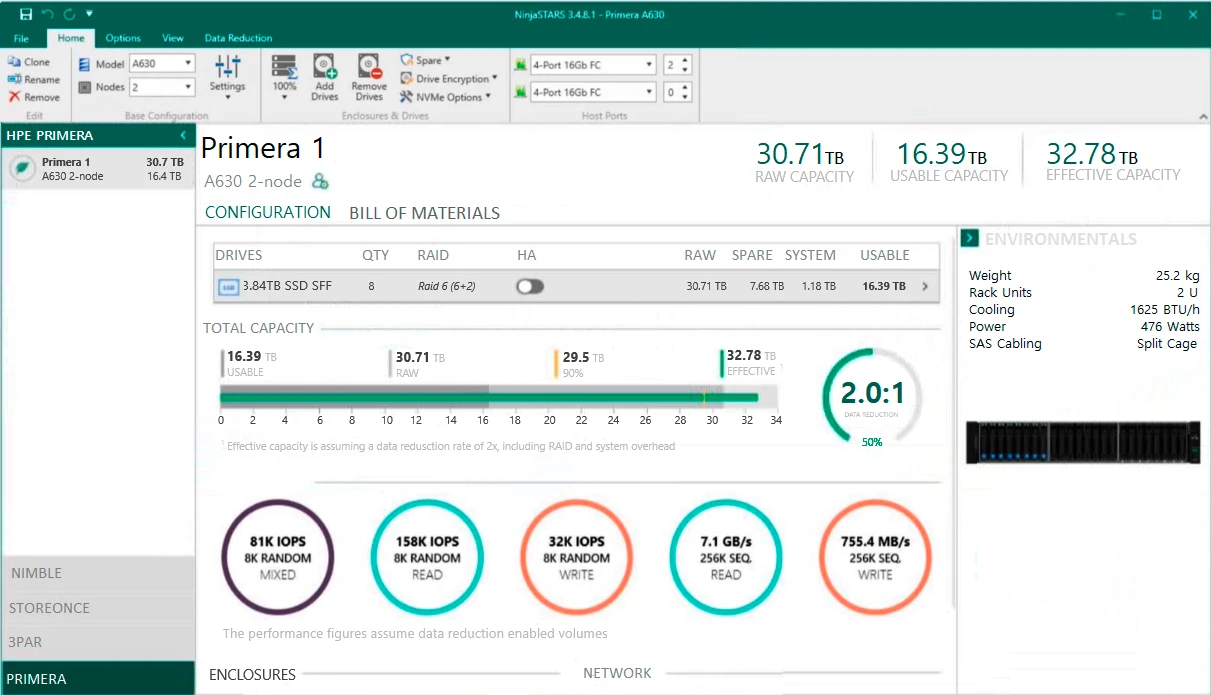Switch to the Data Reduction ribbon tab
This screenshot has height=695, width=1211.
(x=238, y=38)
